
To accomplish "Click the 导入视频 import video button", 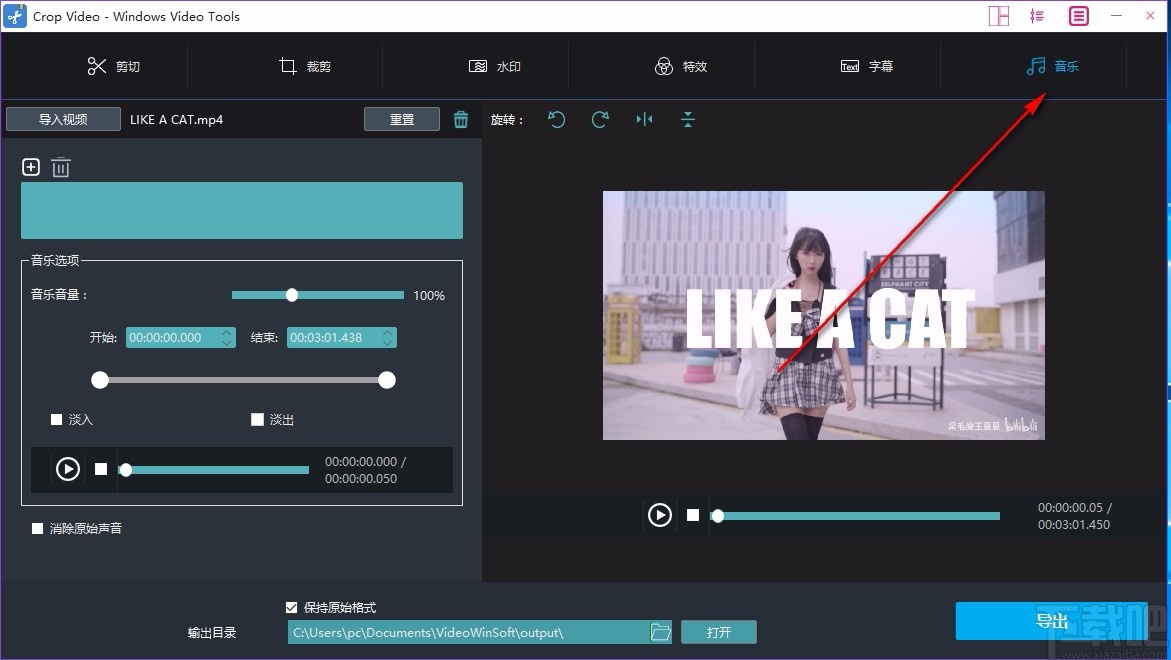I will [x=62, y=118].
